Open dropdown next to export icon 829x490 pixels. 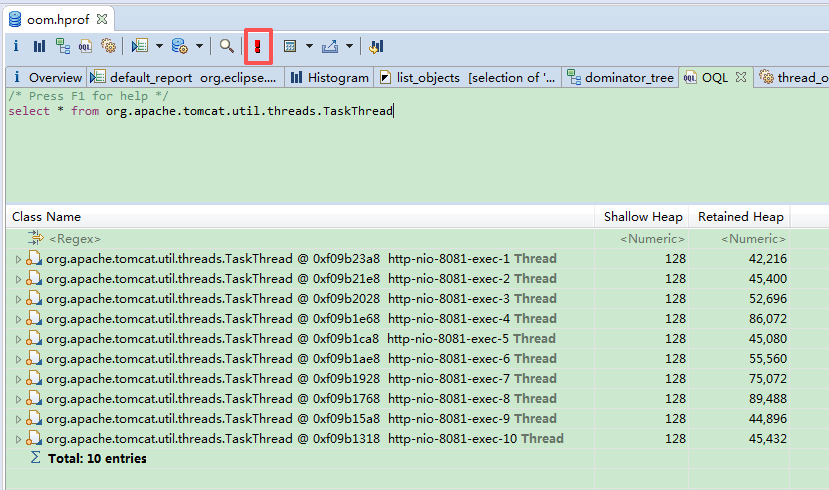pyautogui.click(x=349, y=47)
